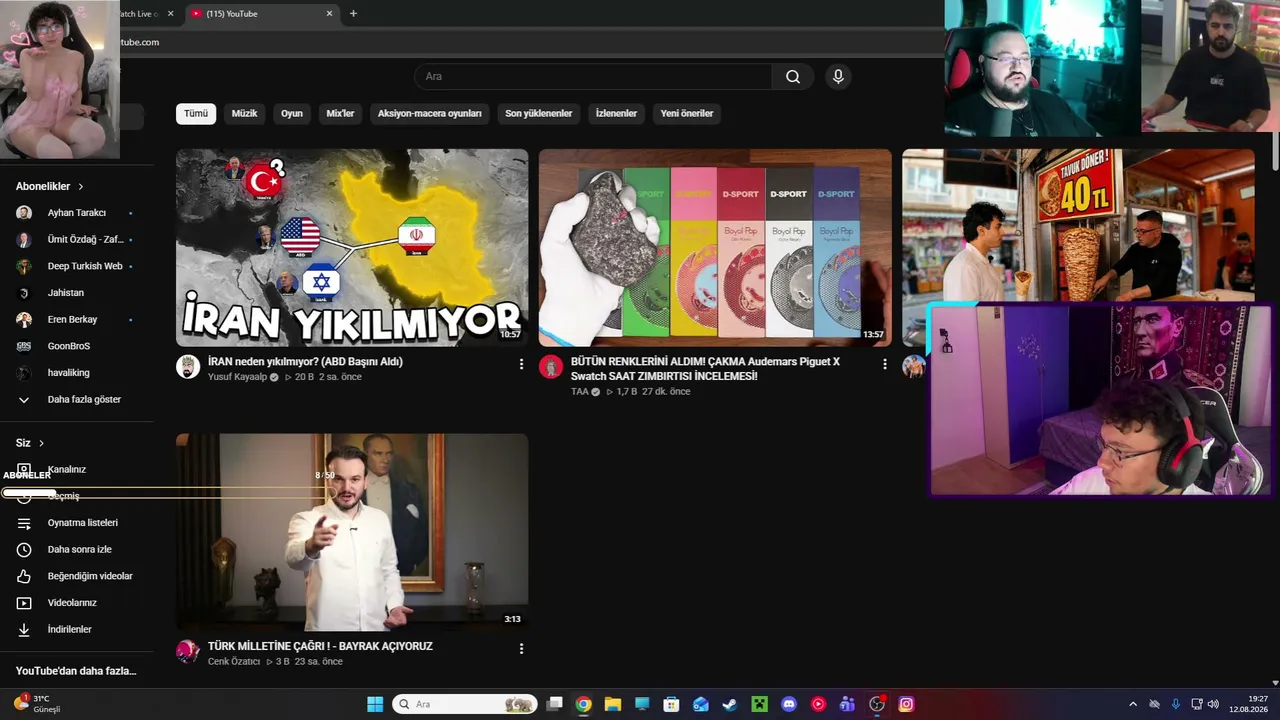Open the TÜRK MİLLETİNE ÇAĞRI video title

coord(320,646)
